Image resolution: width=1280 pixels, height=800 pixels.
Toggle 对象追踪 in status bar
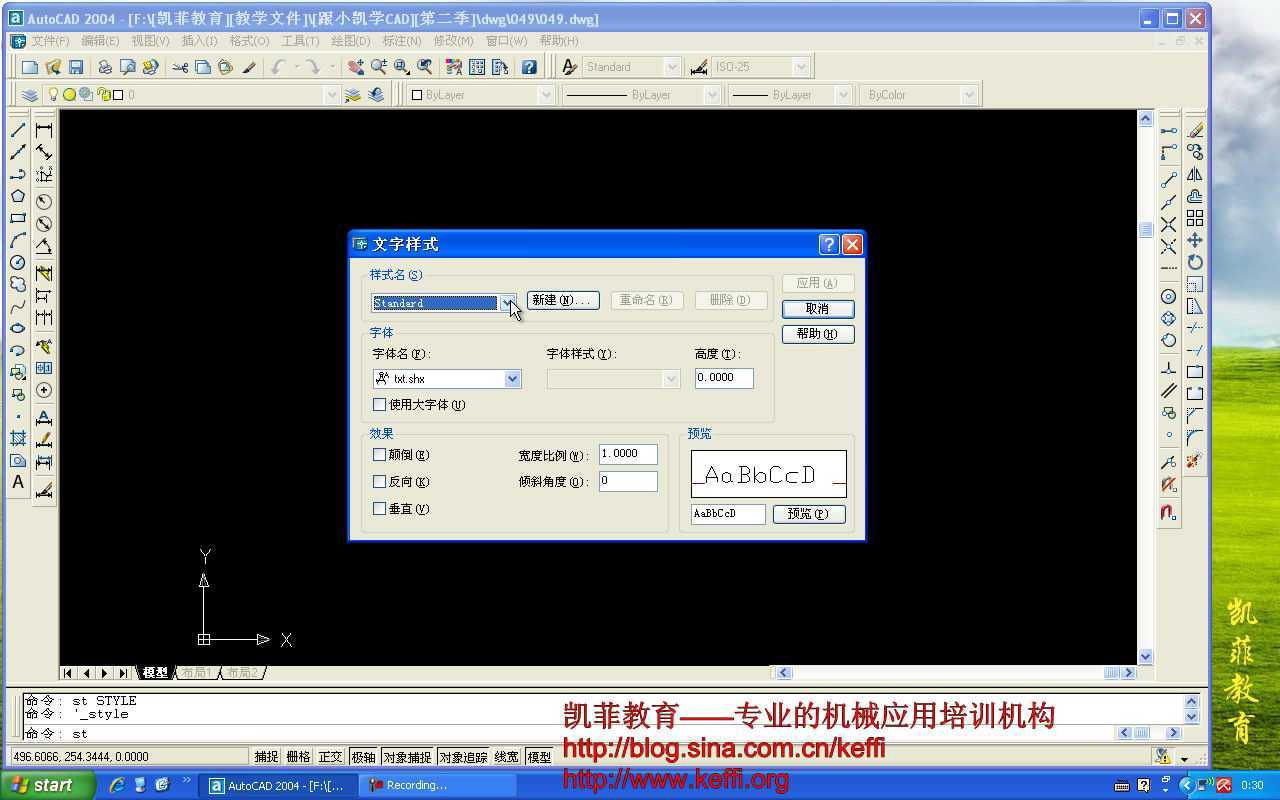click(x=464, y=757)
